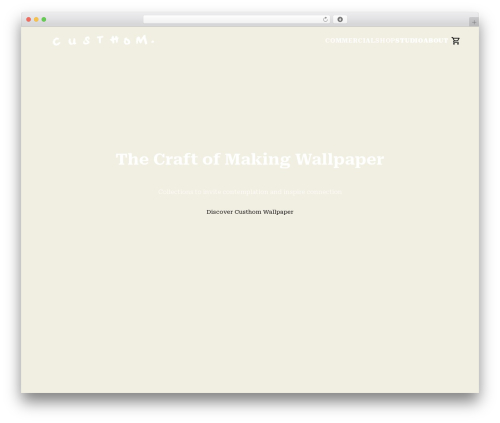
Task: Reload the page using the refresh icon
Action: tap(325, 20)
